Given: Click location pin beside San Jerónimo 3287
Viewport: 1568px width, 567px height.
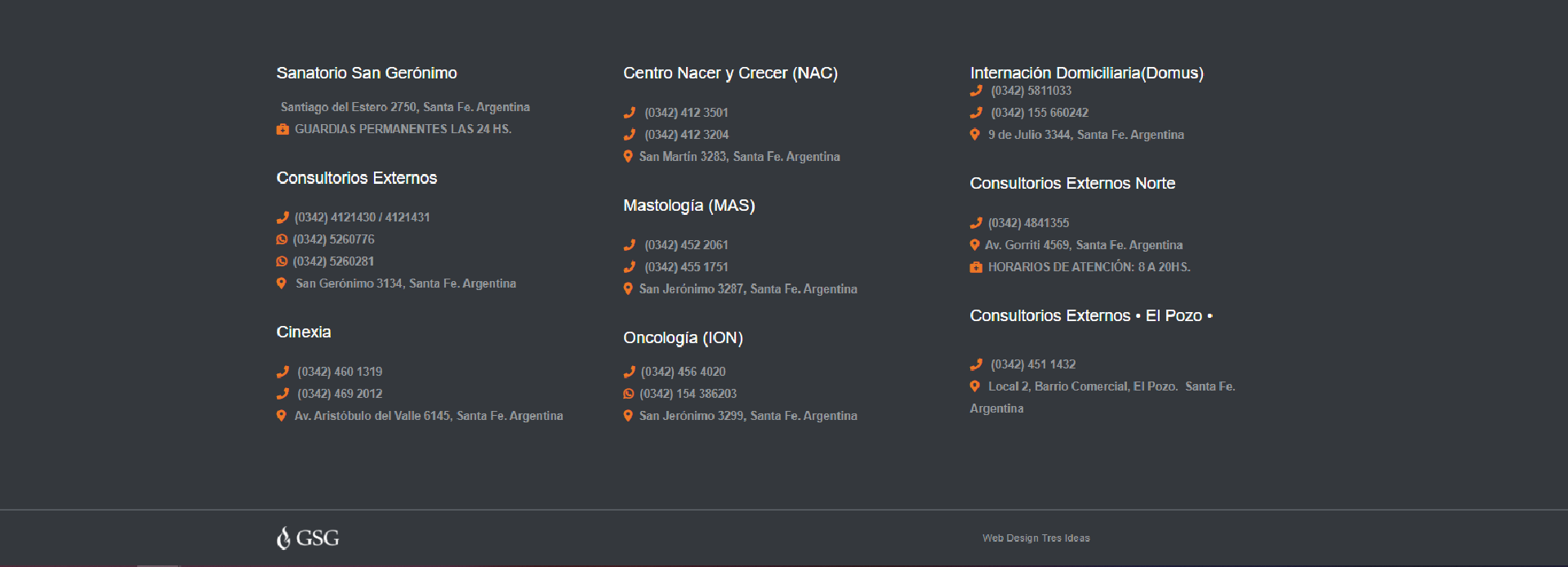Looking at the screenshot, I should (628, 289).
